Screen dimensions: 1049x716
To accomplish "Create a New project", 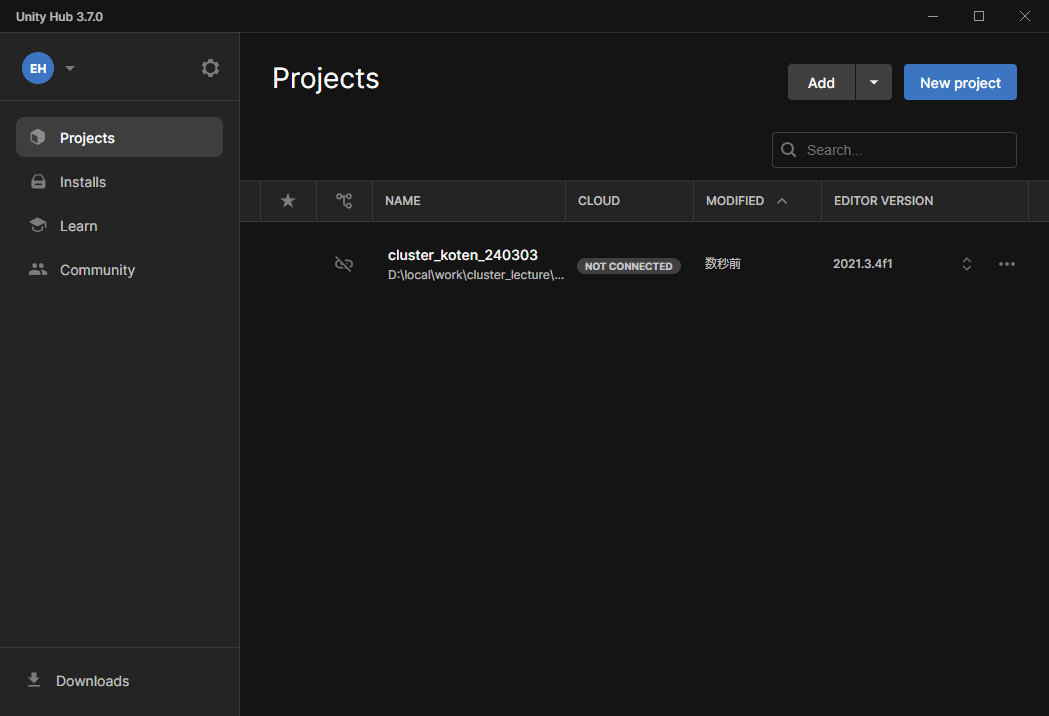I will click(x=960, y=82).
